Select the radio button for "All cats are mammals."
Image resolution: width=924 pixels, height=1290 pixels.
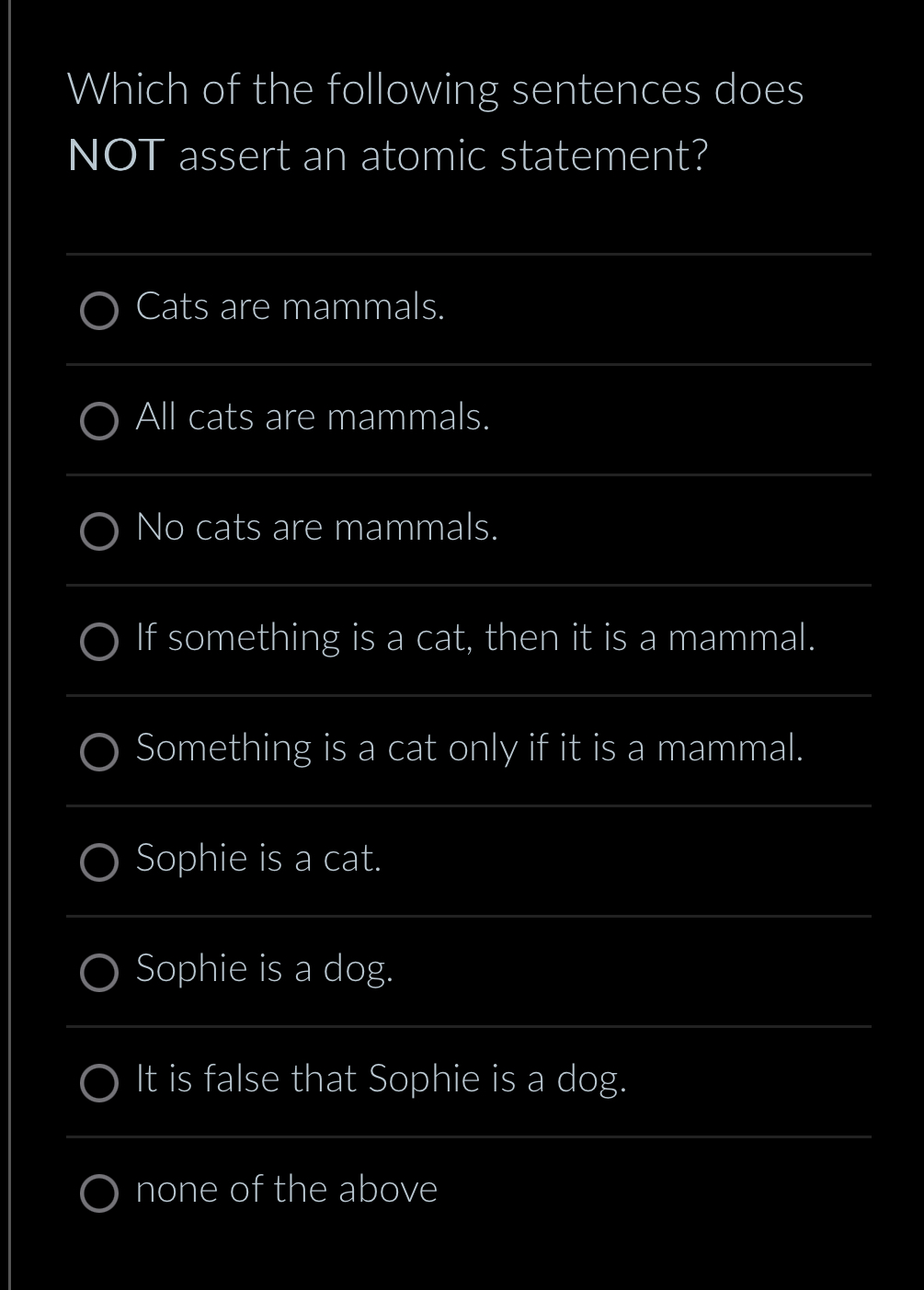tap(98, 422)
